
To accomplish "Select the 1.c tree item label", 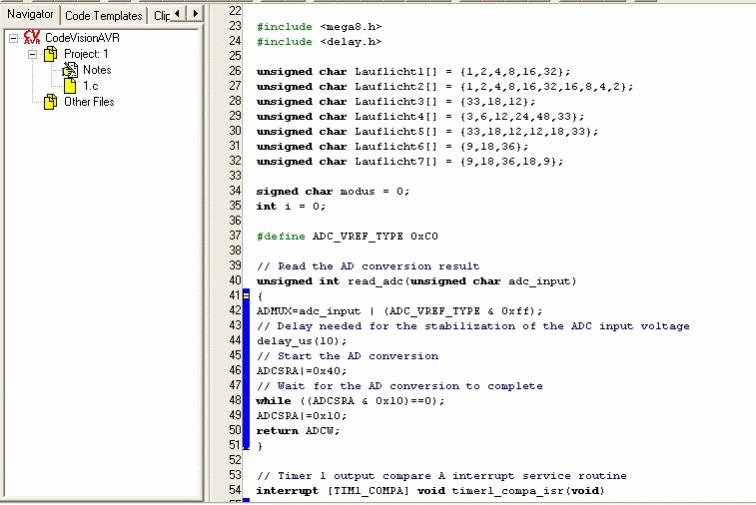I will click(x=91, y=86).
